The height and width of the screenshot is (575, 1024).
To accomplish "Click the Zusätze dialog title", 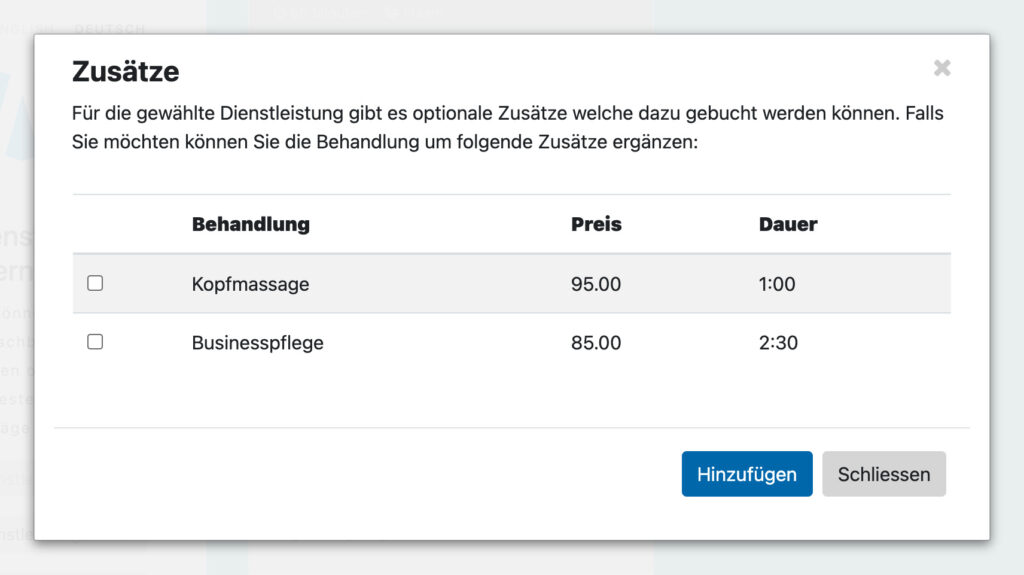I will (125, 72).
